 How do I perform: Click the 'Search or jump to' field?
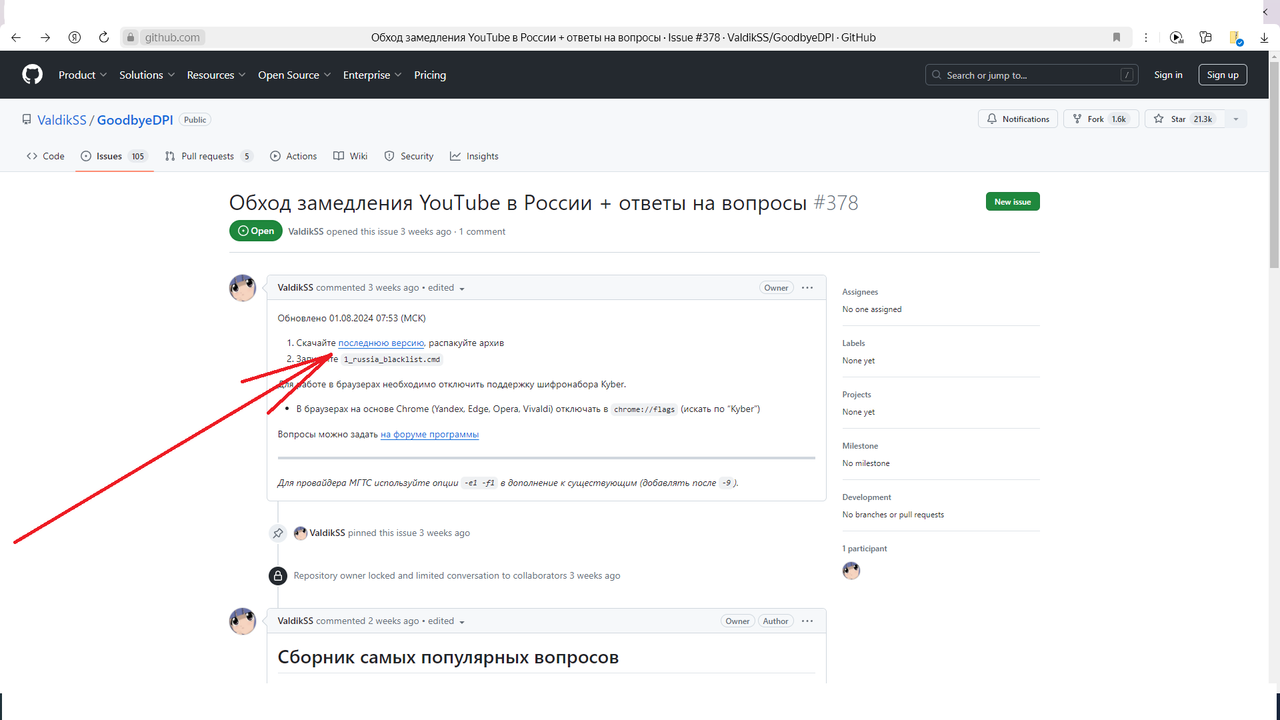(x=1030, y=74)
